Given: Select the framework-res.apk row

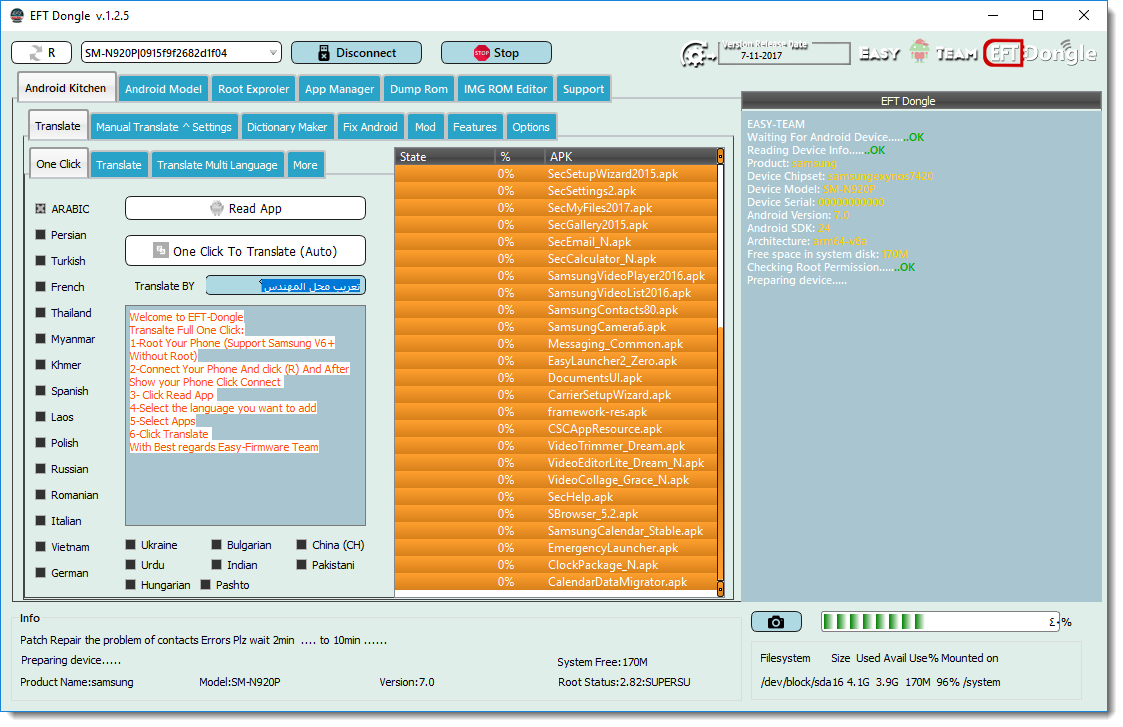Looking at the screenshot, I should tap(556, 412).
